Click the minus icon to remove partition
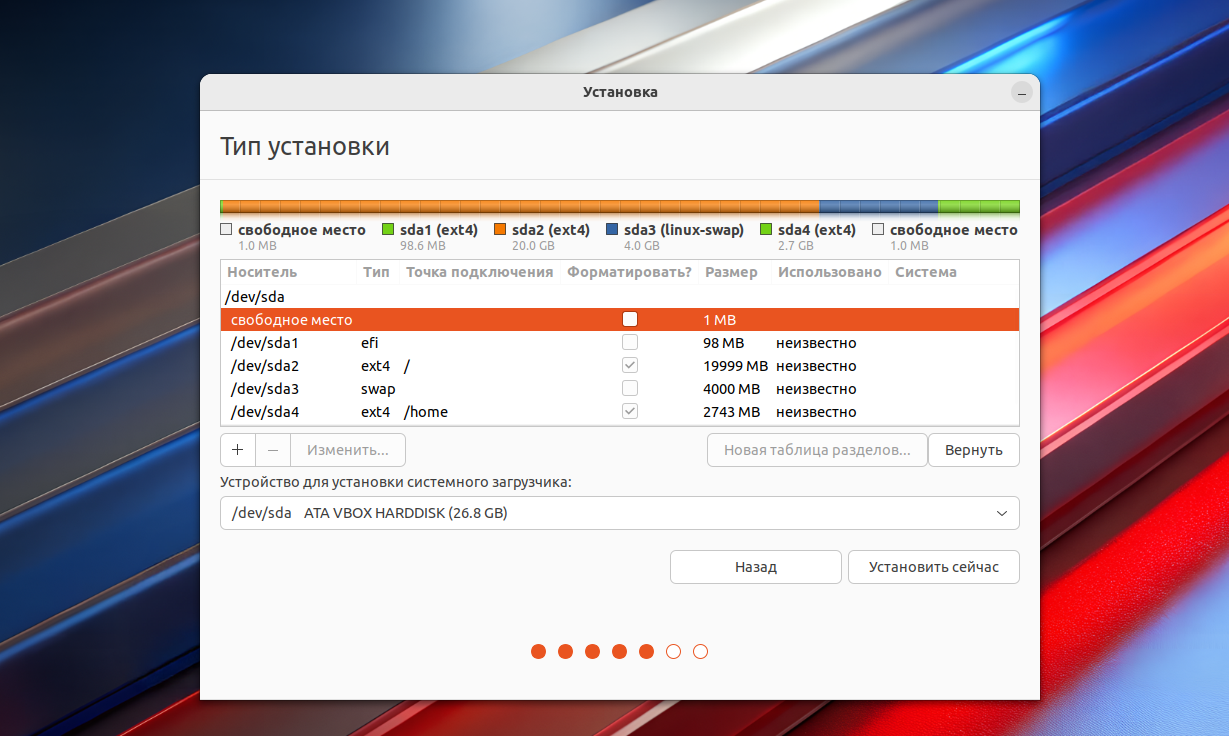1229x736 pixels. pos(273,450)
